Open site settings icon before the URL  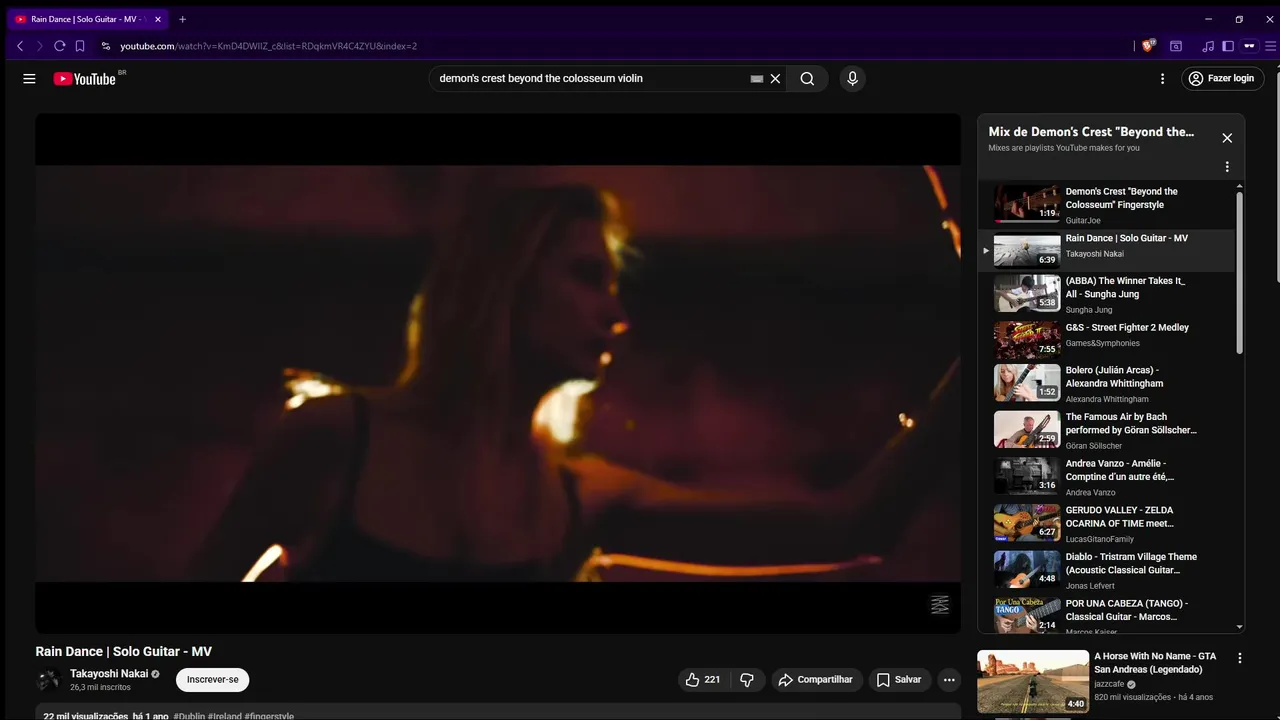click(x=106, y=46)
